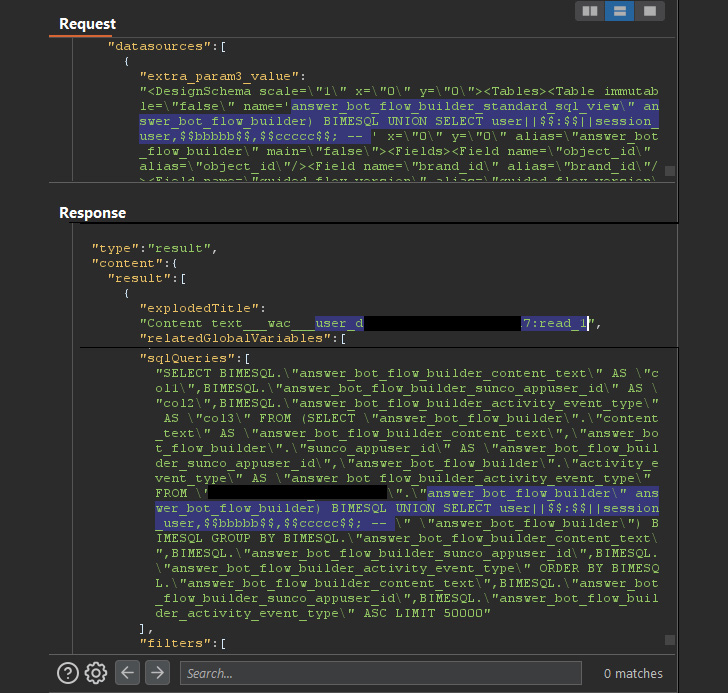The image size is (728, 693).
Task: Select the Request panel header
Action: coord(87,24)
